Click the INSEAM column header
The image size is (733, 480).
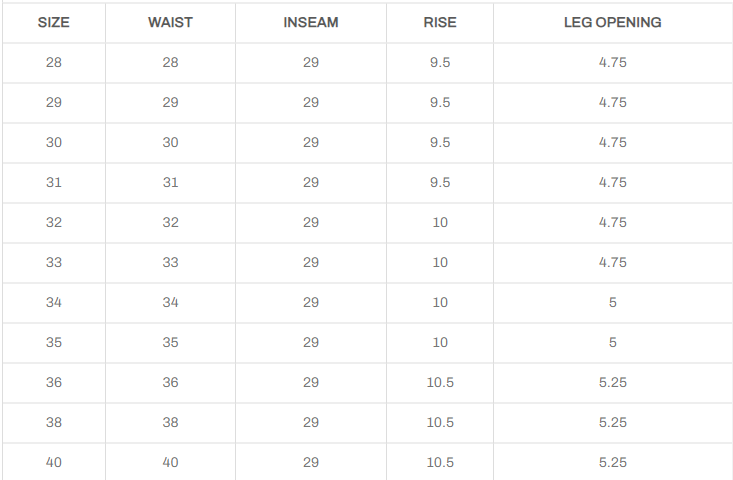point(311,22)
